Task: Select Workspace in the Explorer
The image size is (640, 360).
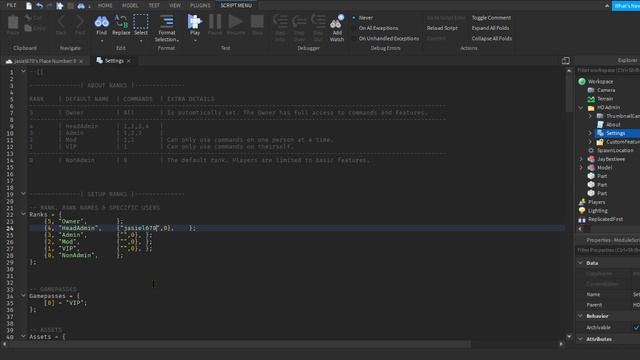Action: 600,82
